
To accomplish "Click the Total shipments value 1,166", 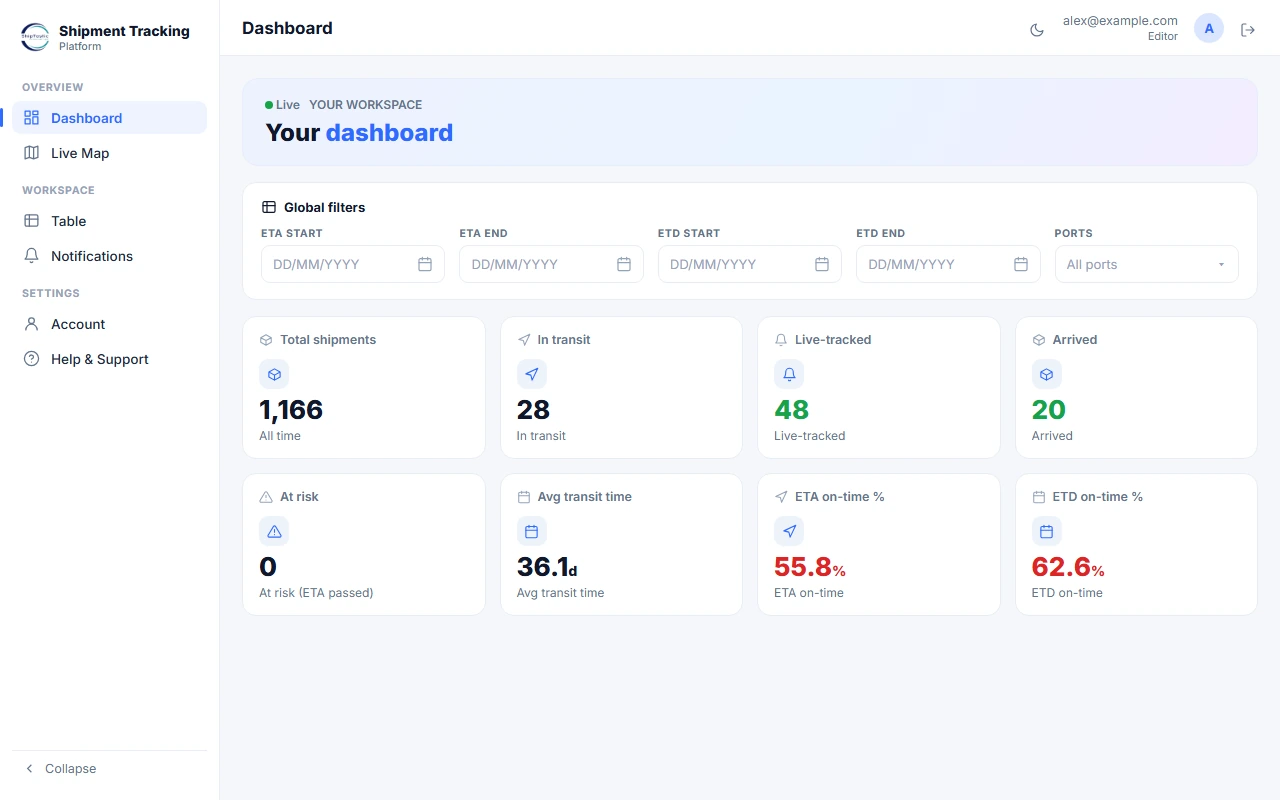I will click(x=291, y=410).
